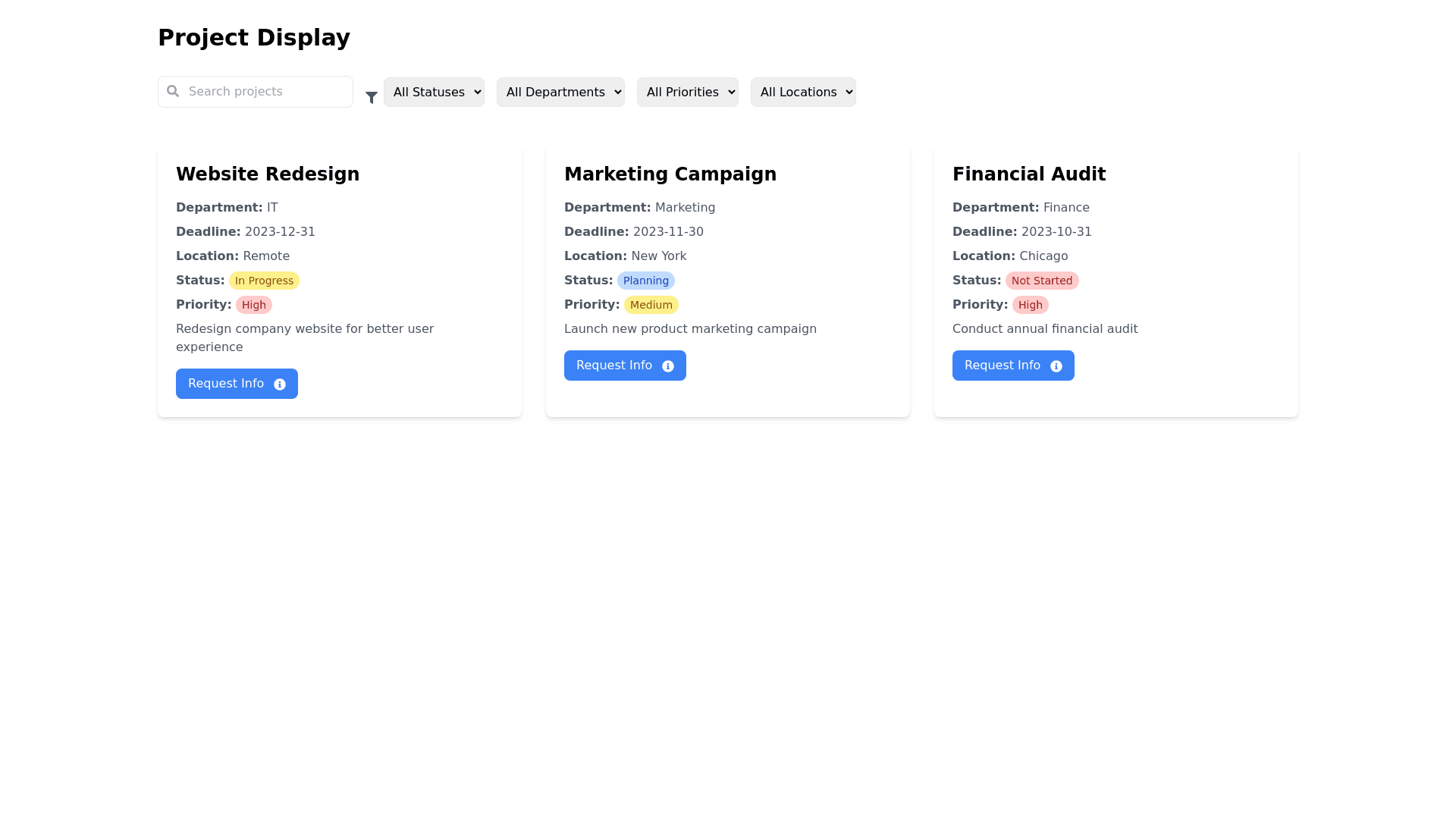
Task: Click the Not Started status badge
Action: click(x=1042, y=281)
